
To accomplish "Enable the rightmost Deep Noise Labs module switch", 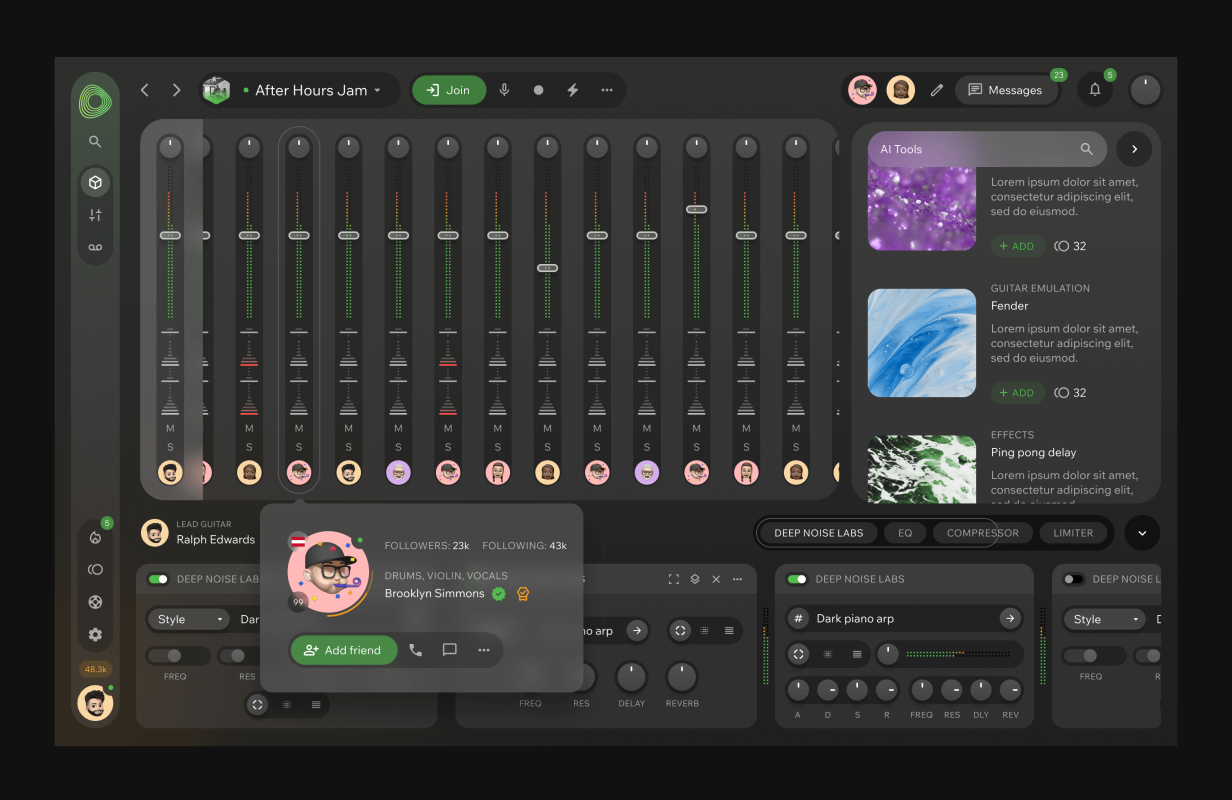I will [x=1073, y=579].
